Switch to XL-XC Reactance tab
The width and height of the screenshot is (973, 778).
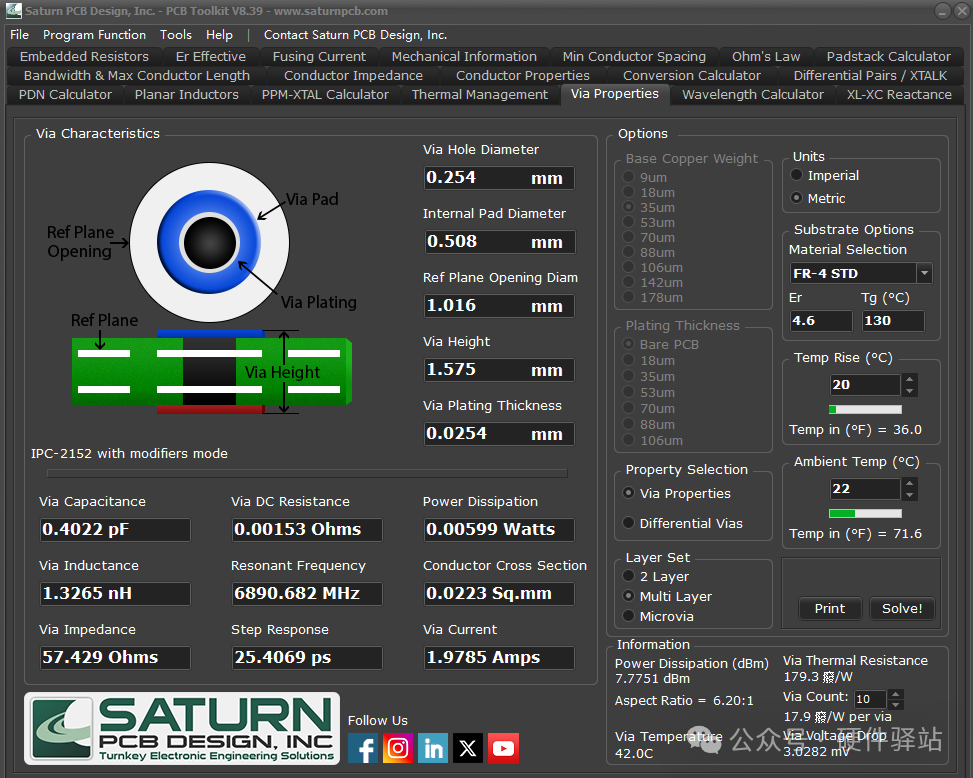(899, 95)
